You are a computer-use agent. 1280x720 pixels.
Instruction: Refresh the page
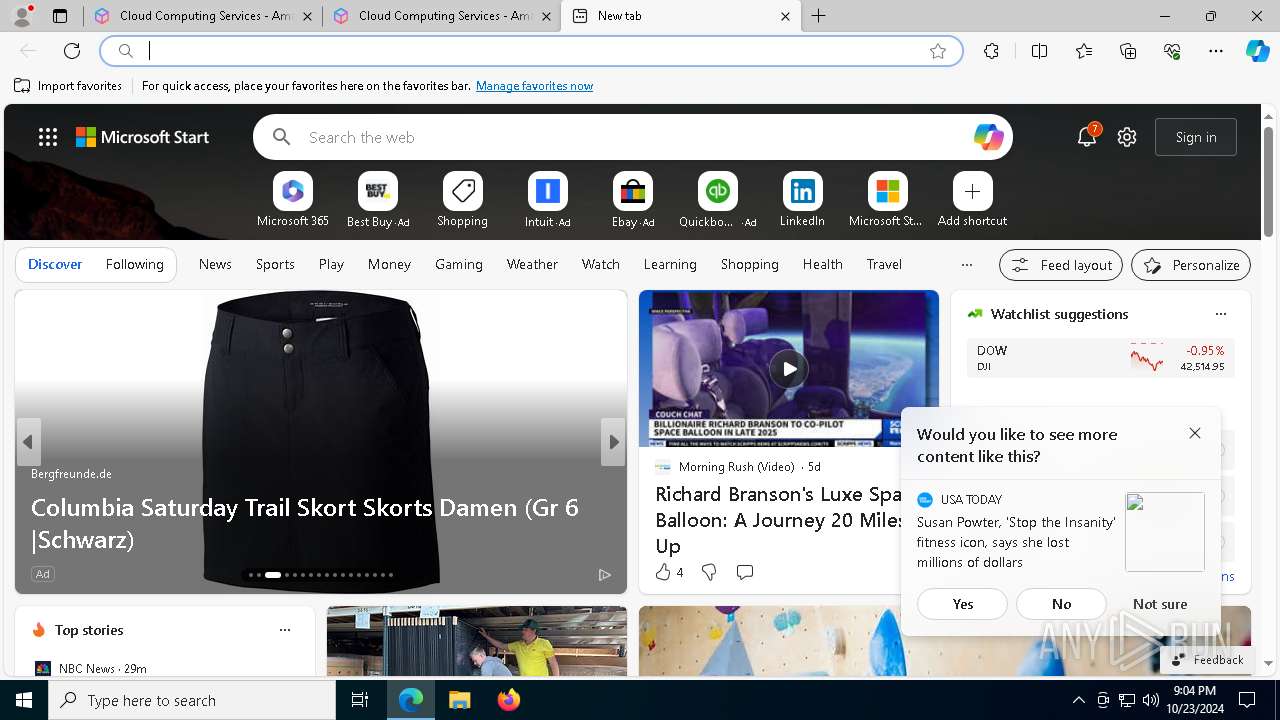coord(72,51)
